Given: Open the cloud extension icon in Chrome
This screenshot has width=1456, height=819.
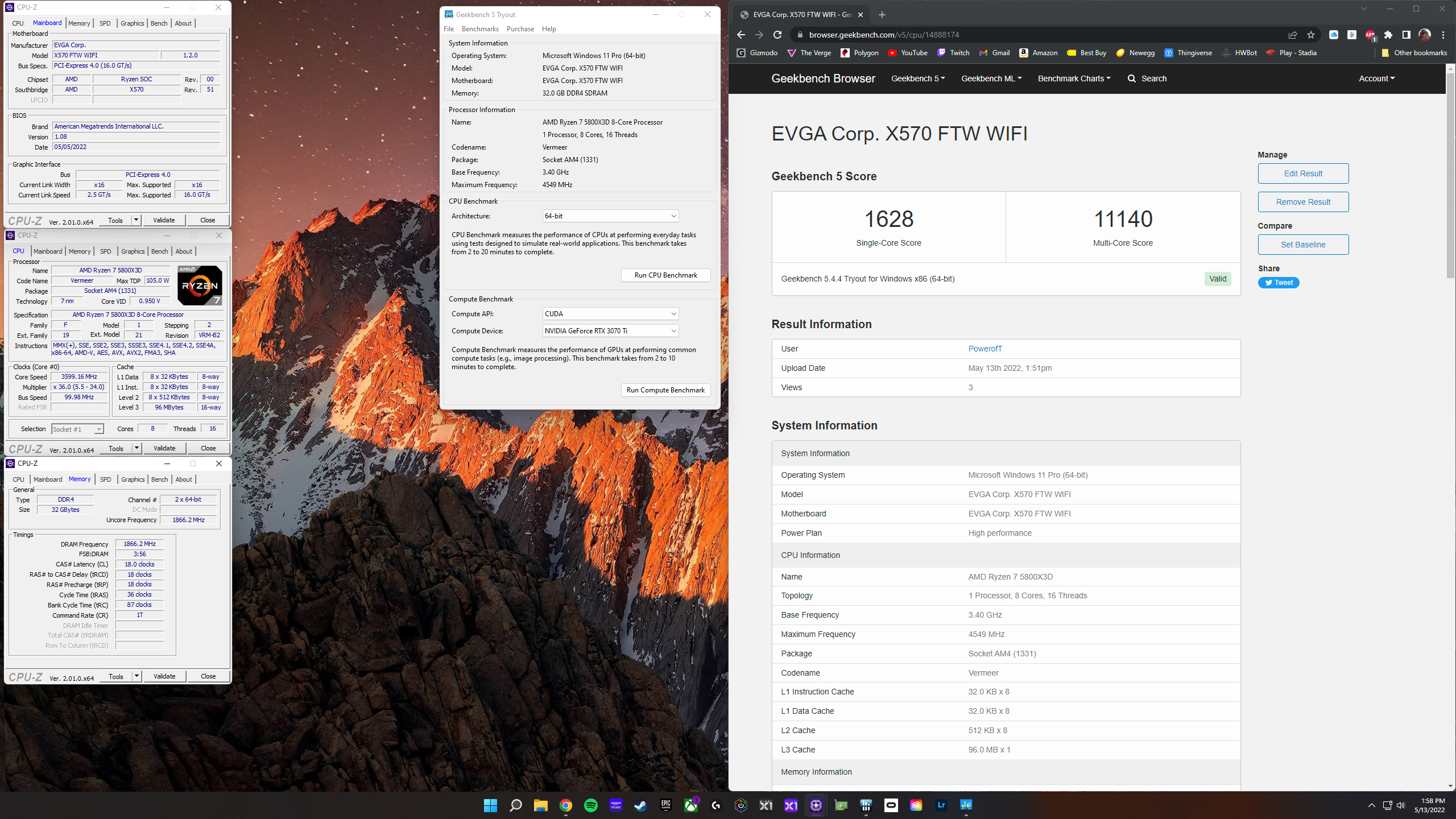Looking at the screenshot, I should point(1334,35).
